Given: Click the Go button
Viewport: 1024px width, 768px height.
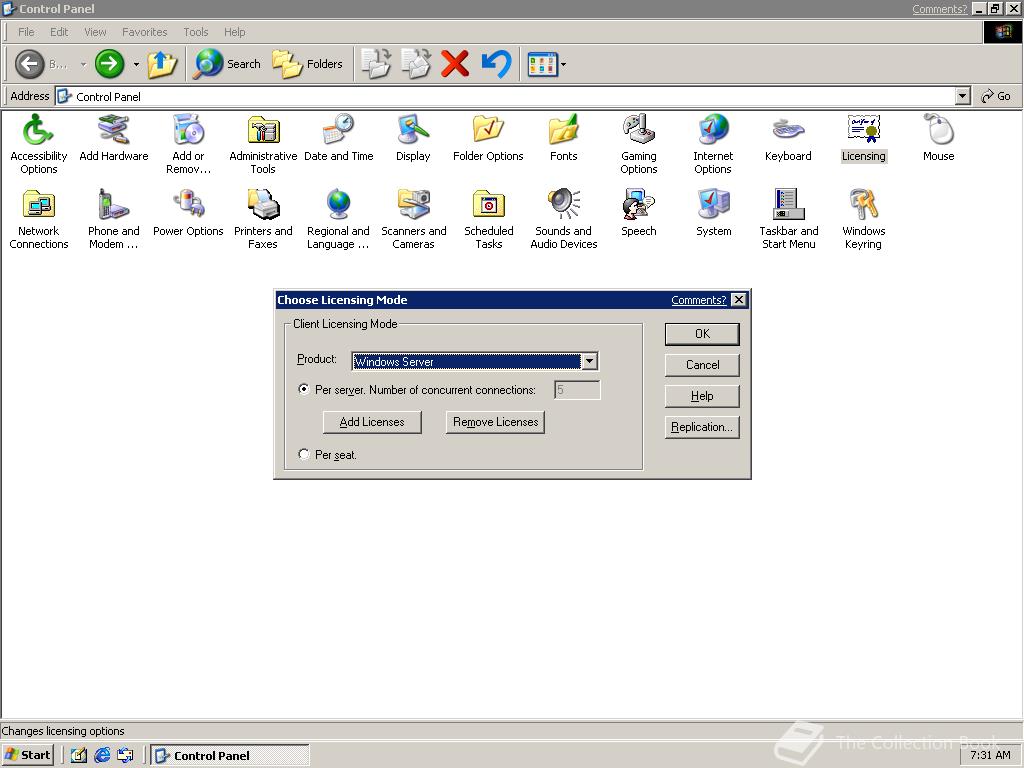Looking at the screenshot, I should (997, 96).
